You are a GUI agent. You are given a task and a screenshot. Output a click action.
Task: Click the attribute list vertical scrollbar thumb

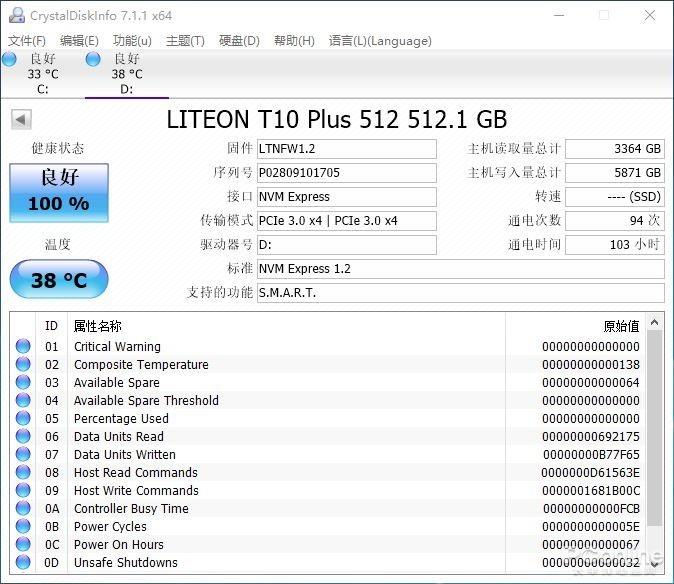654,428
